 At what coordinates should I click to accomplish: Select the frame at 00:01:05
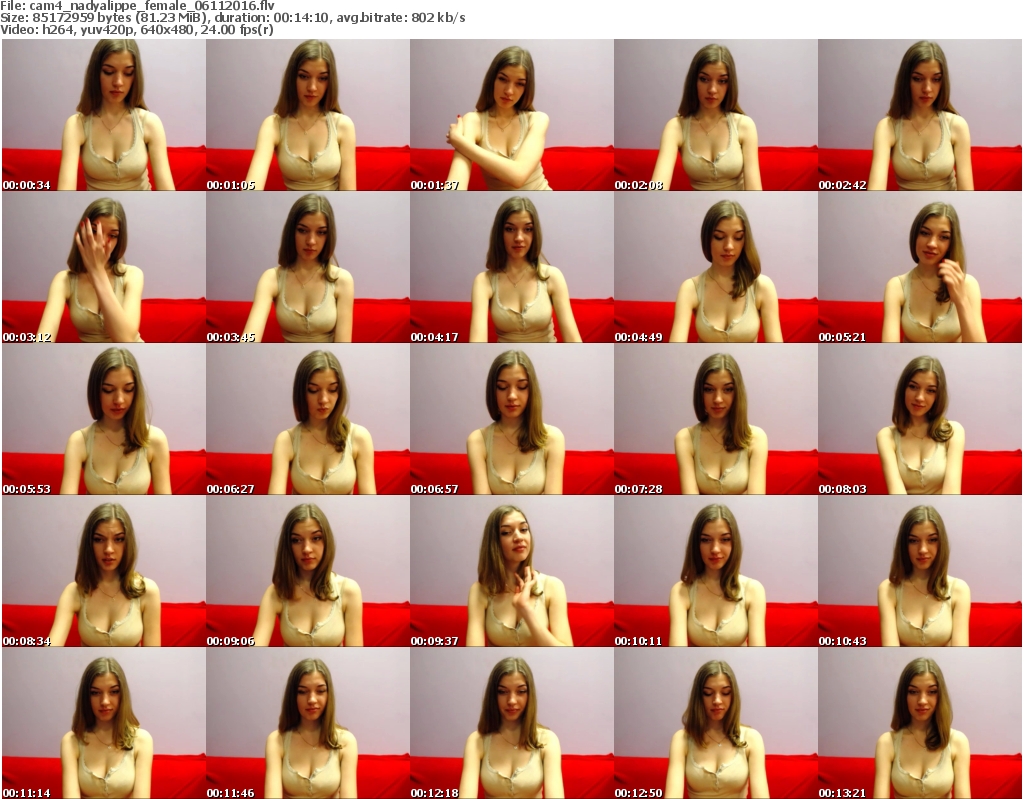(307, 114)
